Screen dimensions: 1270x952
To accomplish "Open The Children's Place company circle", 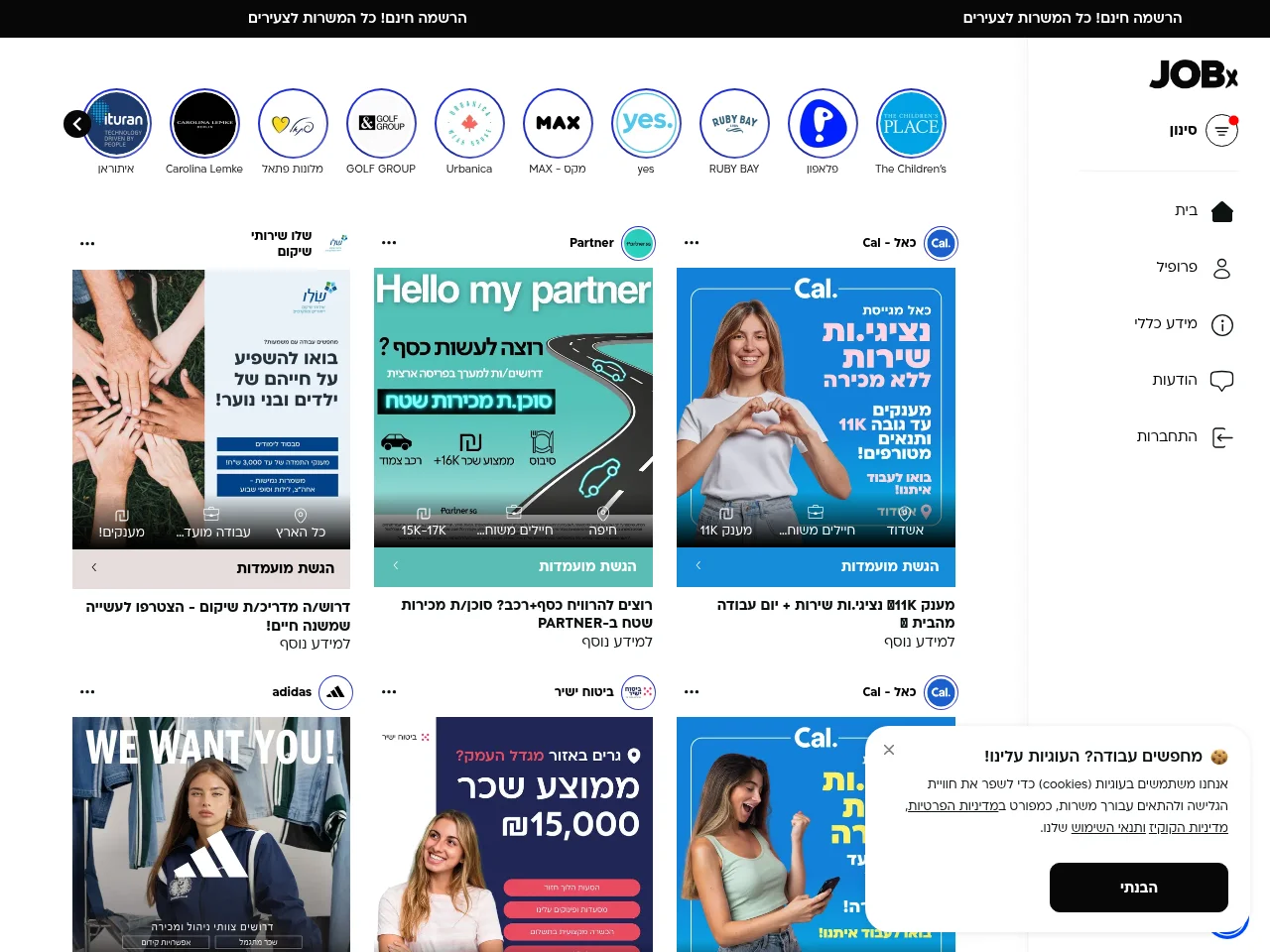I will pyautogui.click(x=911, y=124).
